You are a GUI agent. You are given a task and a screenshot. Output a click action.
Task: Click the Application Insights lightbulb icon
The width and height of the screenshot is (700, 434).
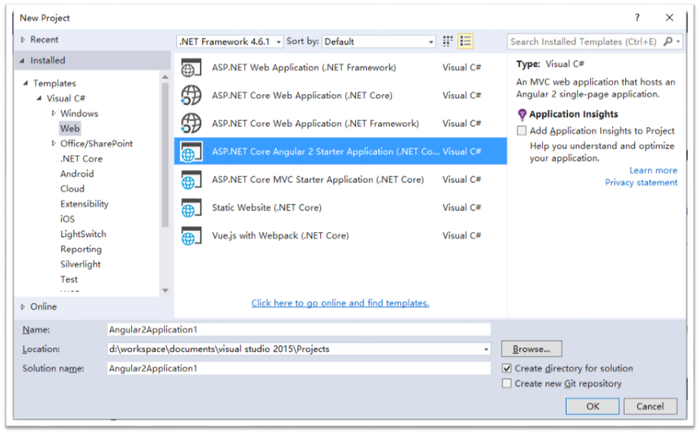[522, 115]
